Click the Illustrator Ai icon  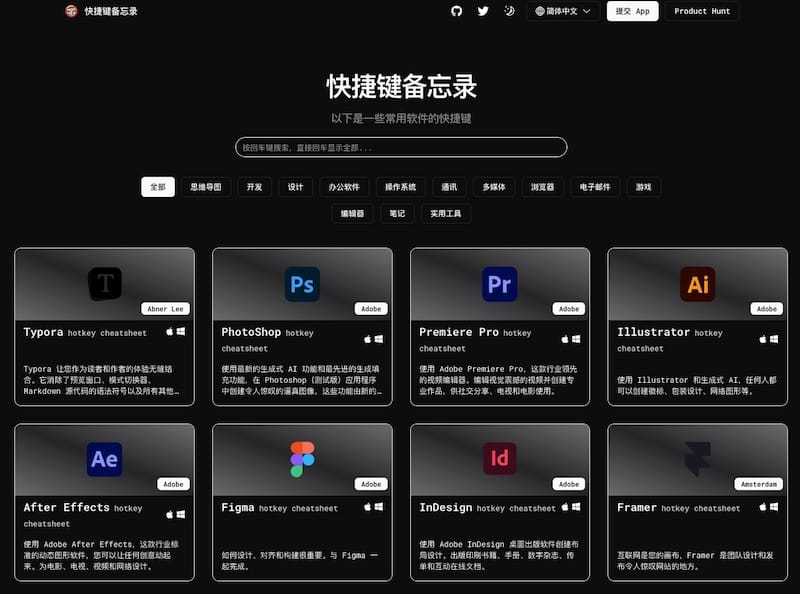click(697, 284)
